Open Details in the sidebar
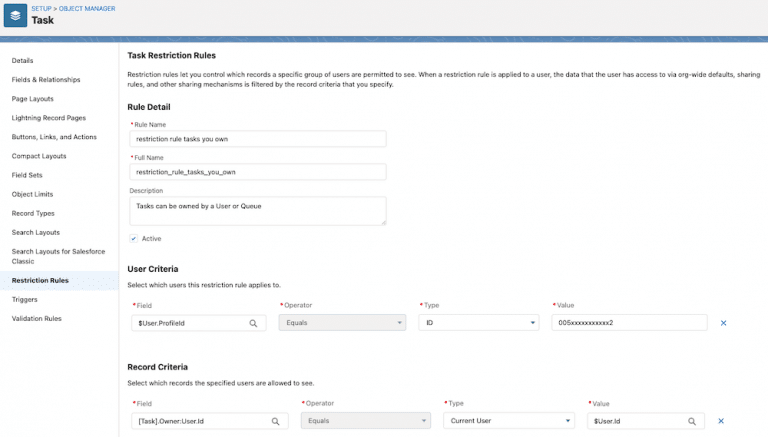This screenshot has height=437, width=768. point(23,61)
